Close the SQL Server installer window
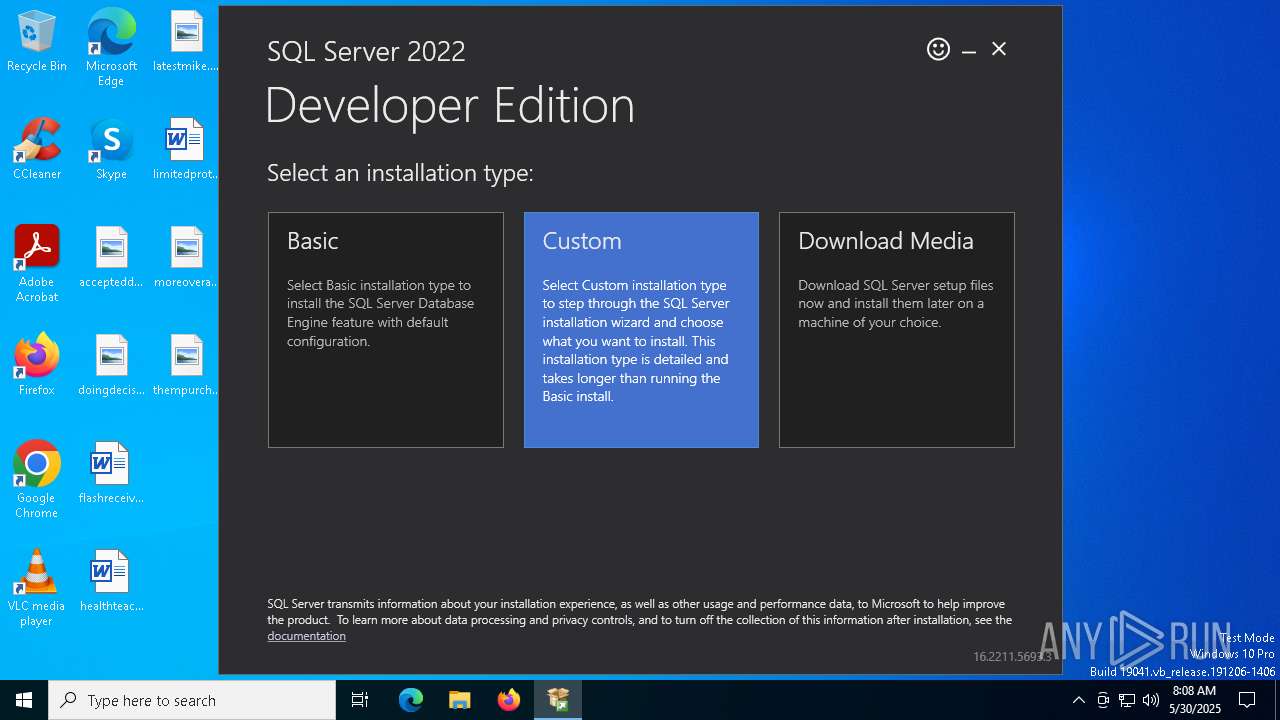Image resolution: width=1280 pixels, height=720 pixels. coord(999,49)
